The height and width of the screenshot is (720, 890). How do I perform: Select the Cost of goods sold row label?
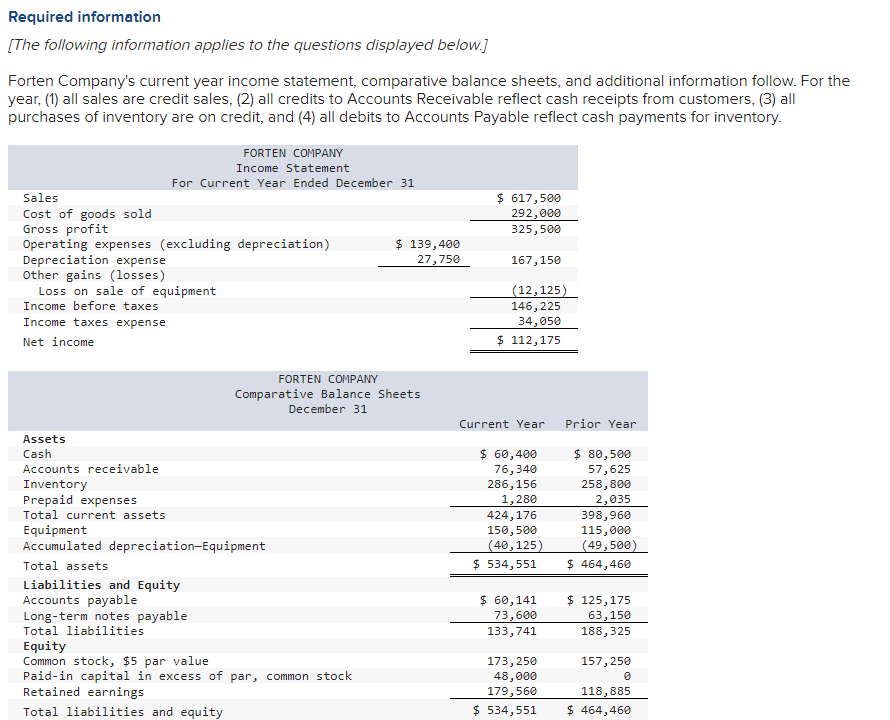87,214
